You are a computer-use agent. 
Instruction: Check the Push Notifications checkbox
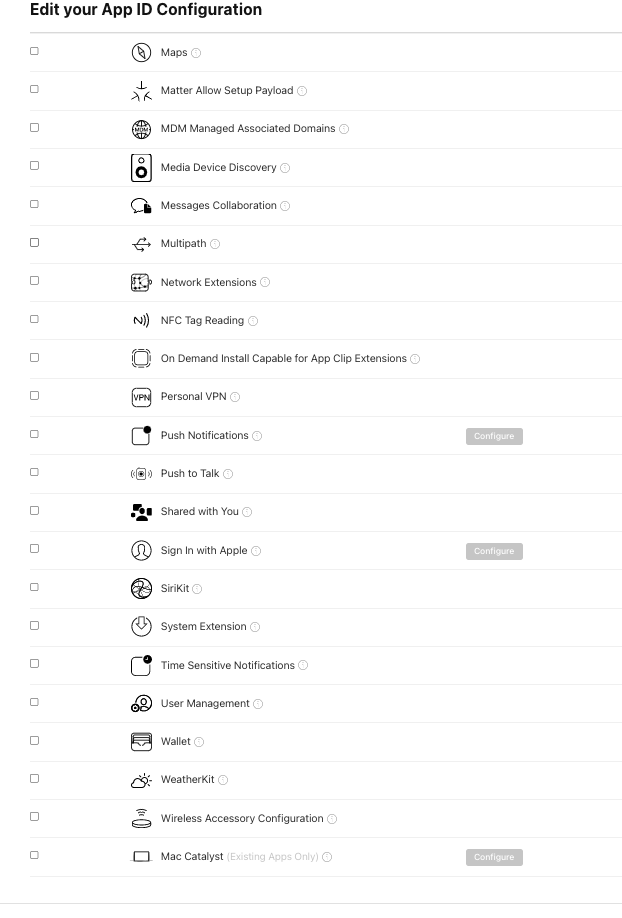coord(33,433)
